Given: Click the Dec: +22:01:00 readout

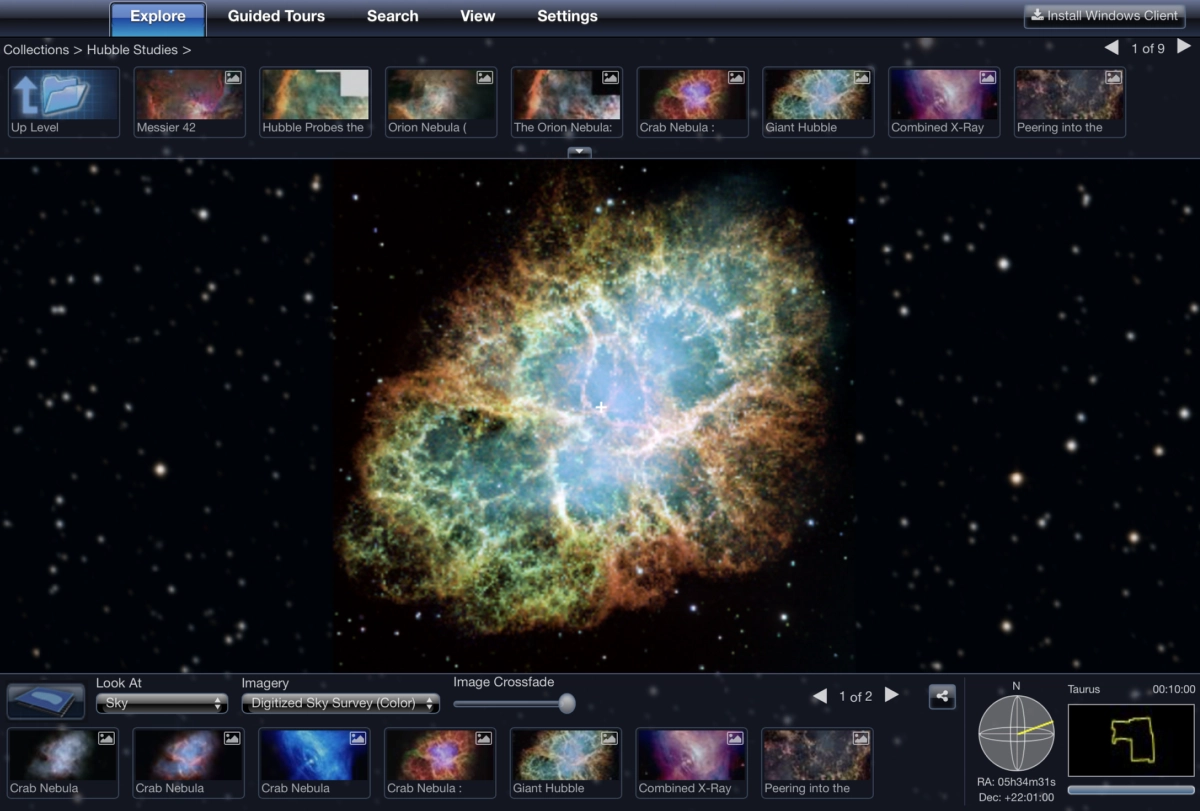Looking at the screenshot, I should [1016, 797].
